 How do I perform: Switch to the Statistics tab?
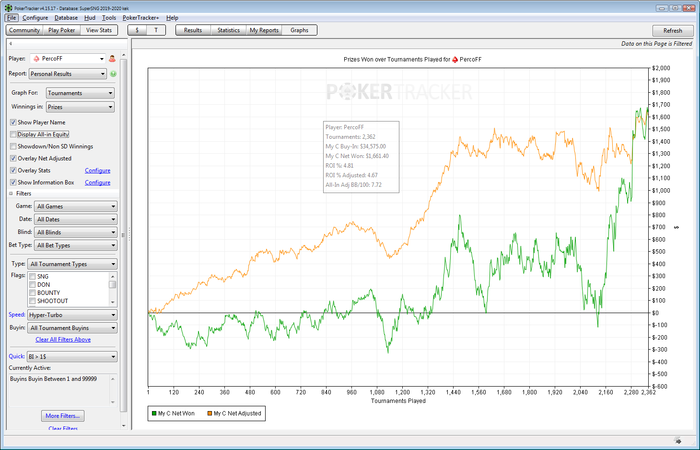click(x=229, y=30)
